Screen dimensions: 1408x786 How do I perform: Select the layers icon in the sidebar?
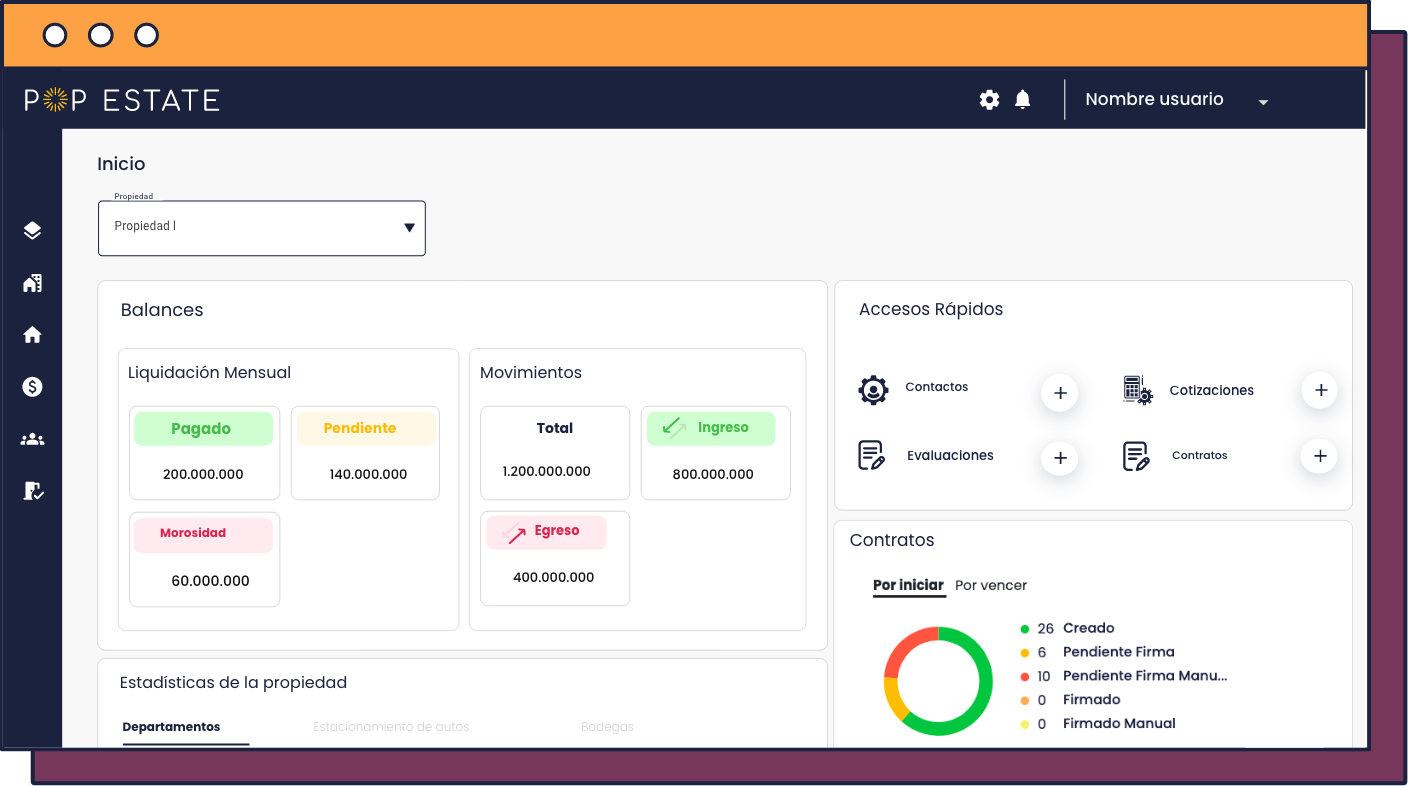click(32, 229)
